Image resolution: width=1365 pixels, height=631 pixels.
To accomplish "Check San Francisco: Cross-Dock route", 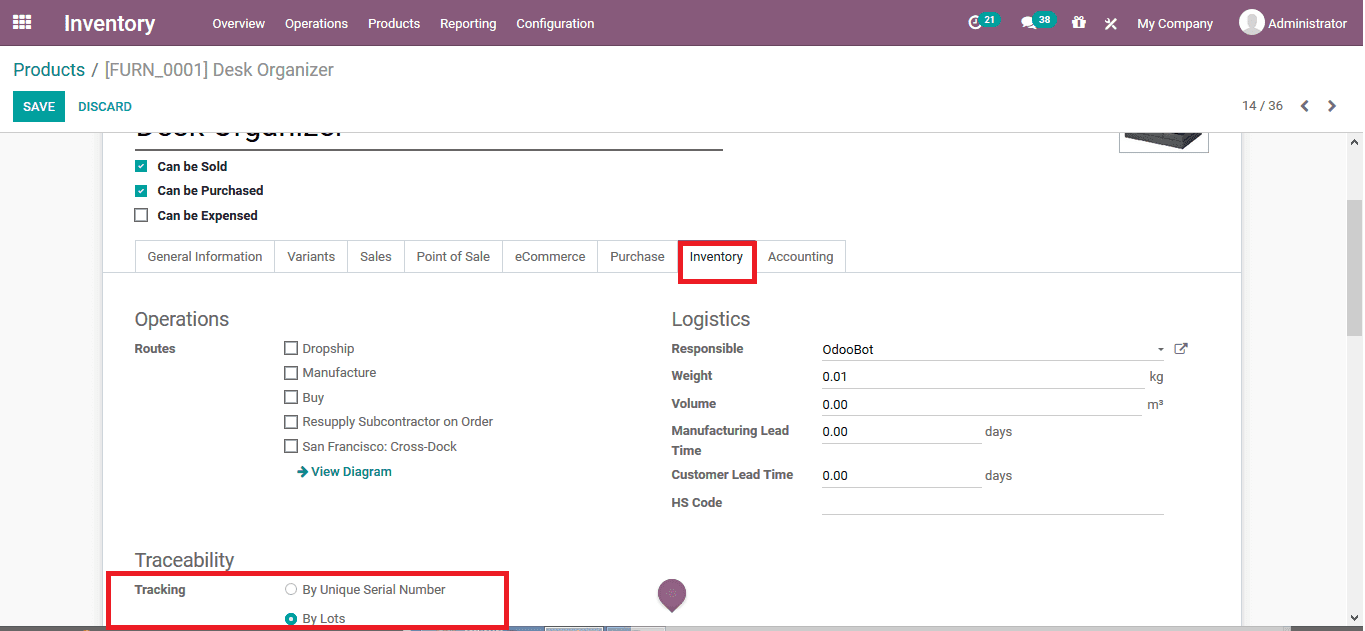I will point(291,447).
